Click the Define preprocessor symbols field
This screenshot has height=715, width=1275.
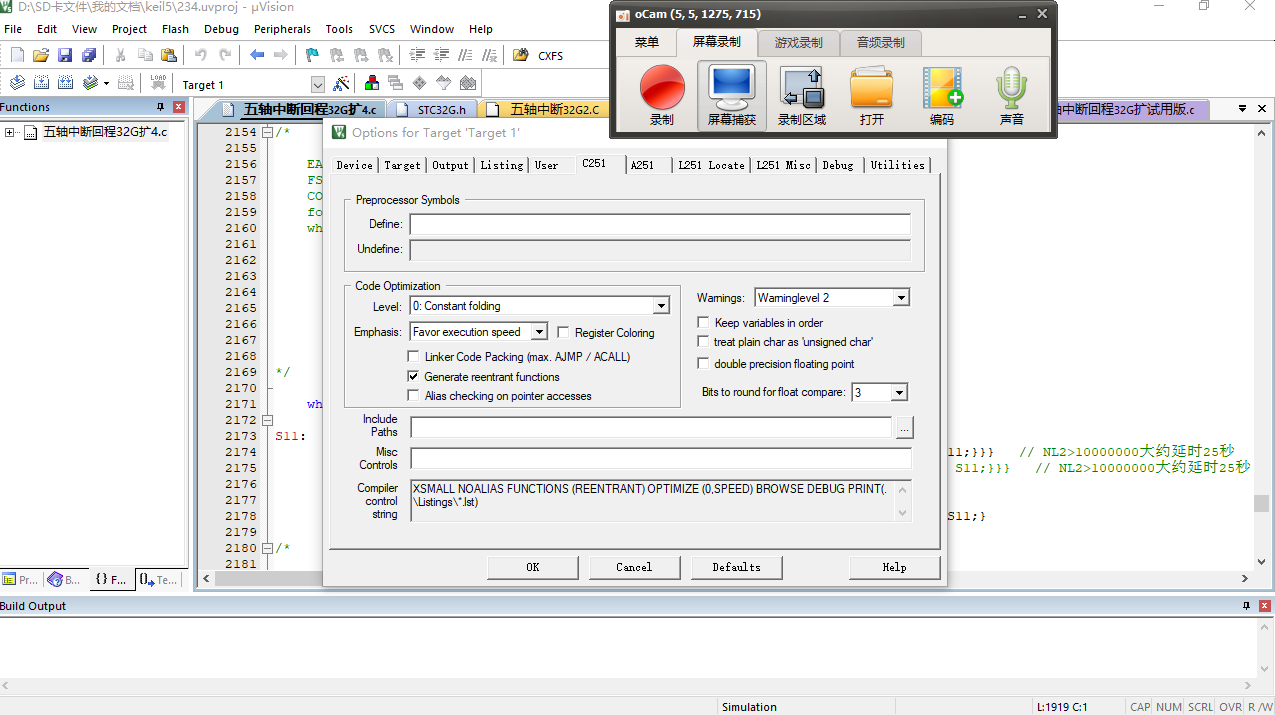tap(660, 224)
